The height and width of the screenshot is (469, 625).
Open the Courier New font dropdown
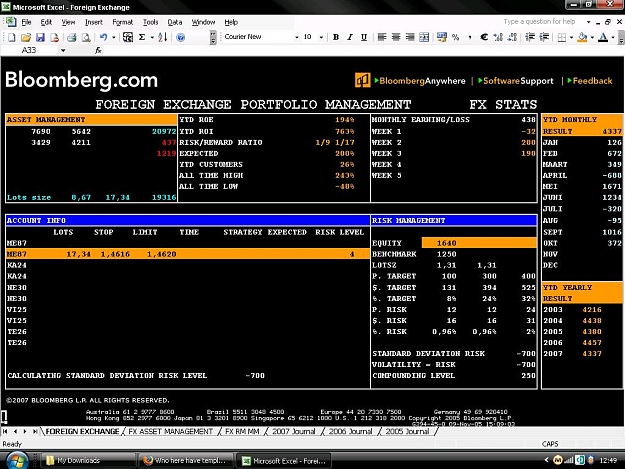(x=297, y=37)
